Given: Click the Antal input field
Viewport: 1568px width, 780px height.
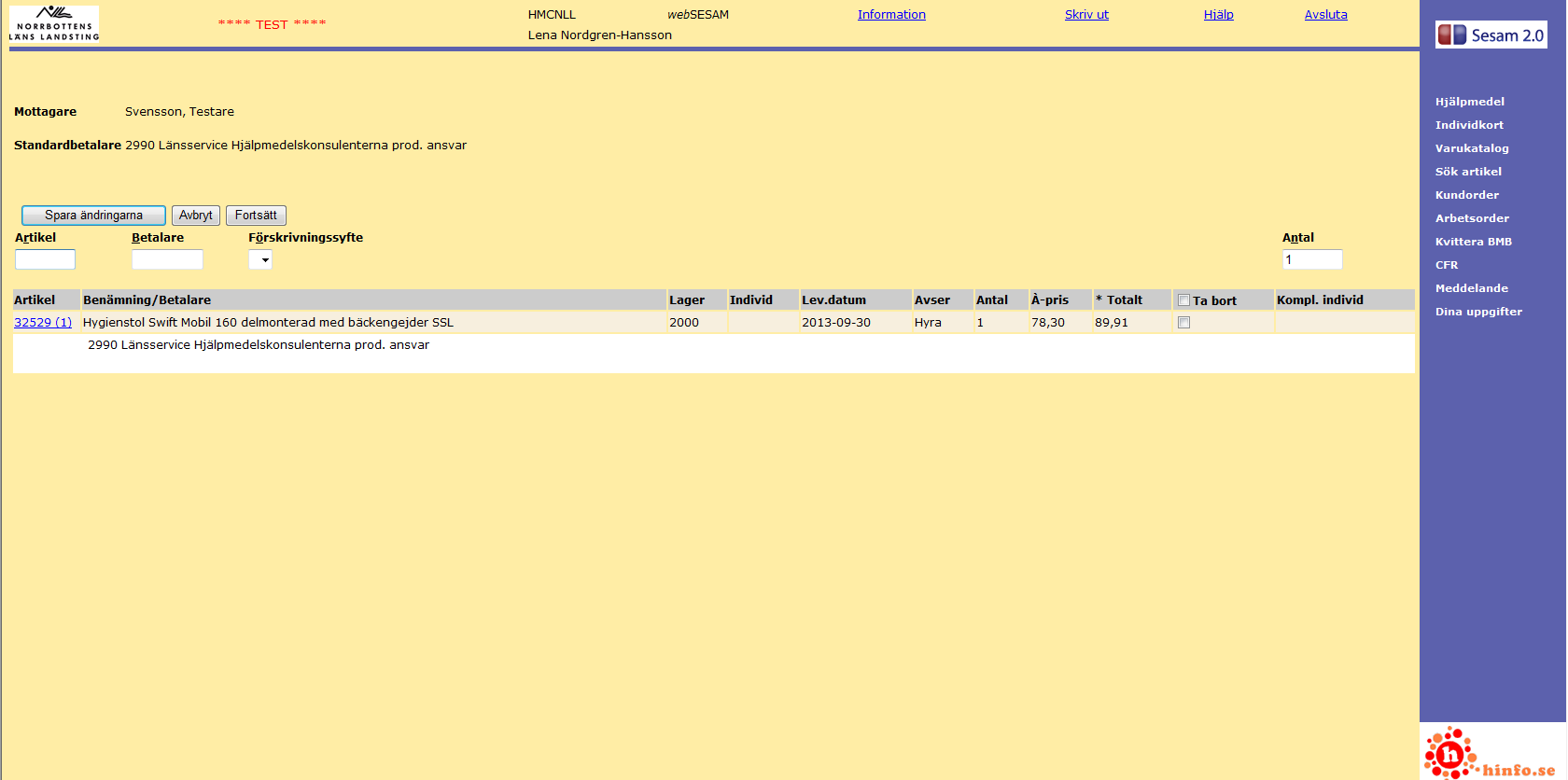Looking at the screenshot, I should pyautogui.click(x=1312, y=259).
